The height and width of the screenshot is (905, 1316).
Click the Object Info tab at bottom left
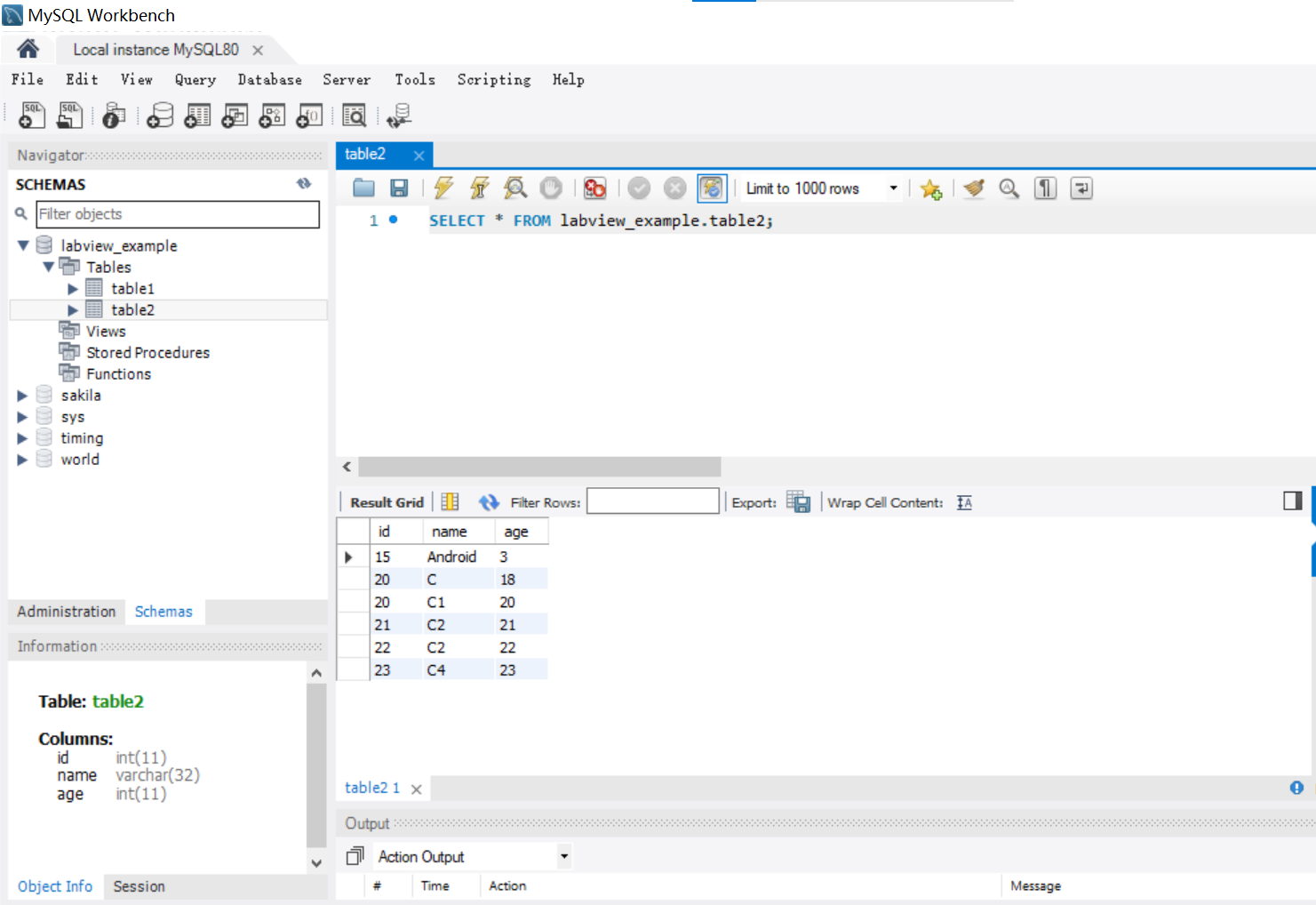(x=54, y=886)
